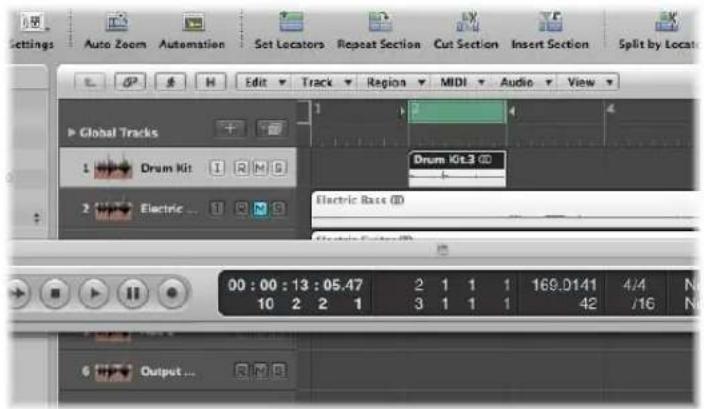Click the tempo value 169.0141
The height and width of the screenshot is (409, 704).
tap(564, 285)
